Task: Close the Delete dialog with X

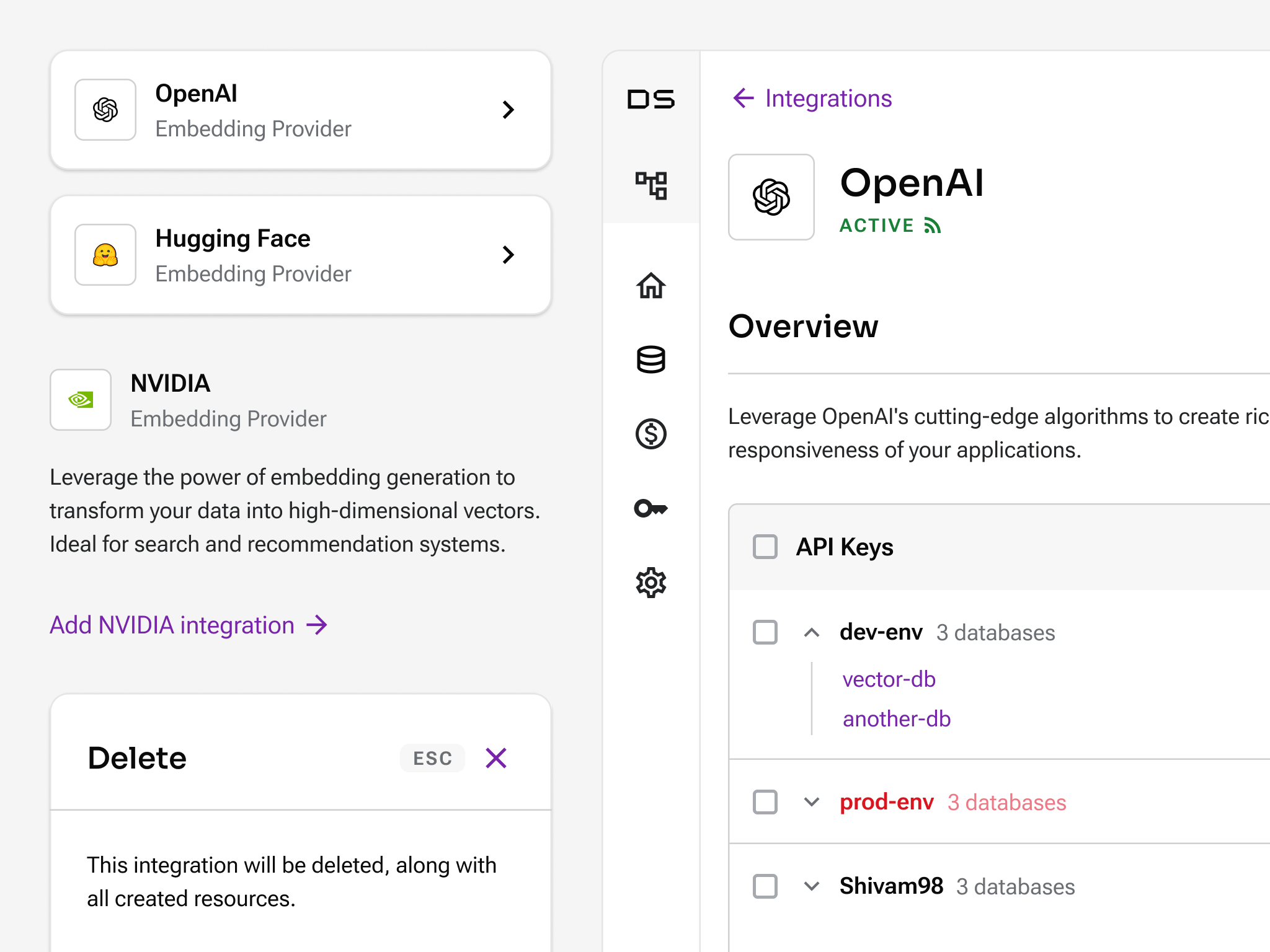Action: click(496, 758)
